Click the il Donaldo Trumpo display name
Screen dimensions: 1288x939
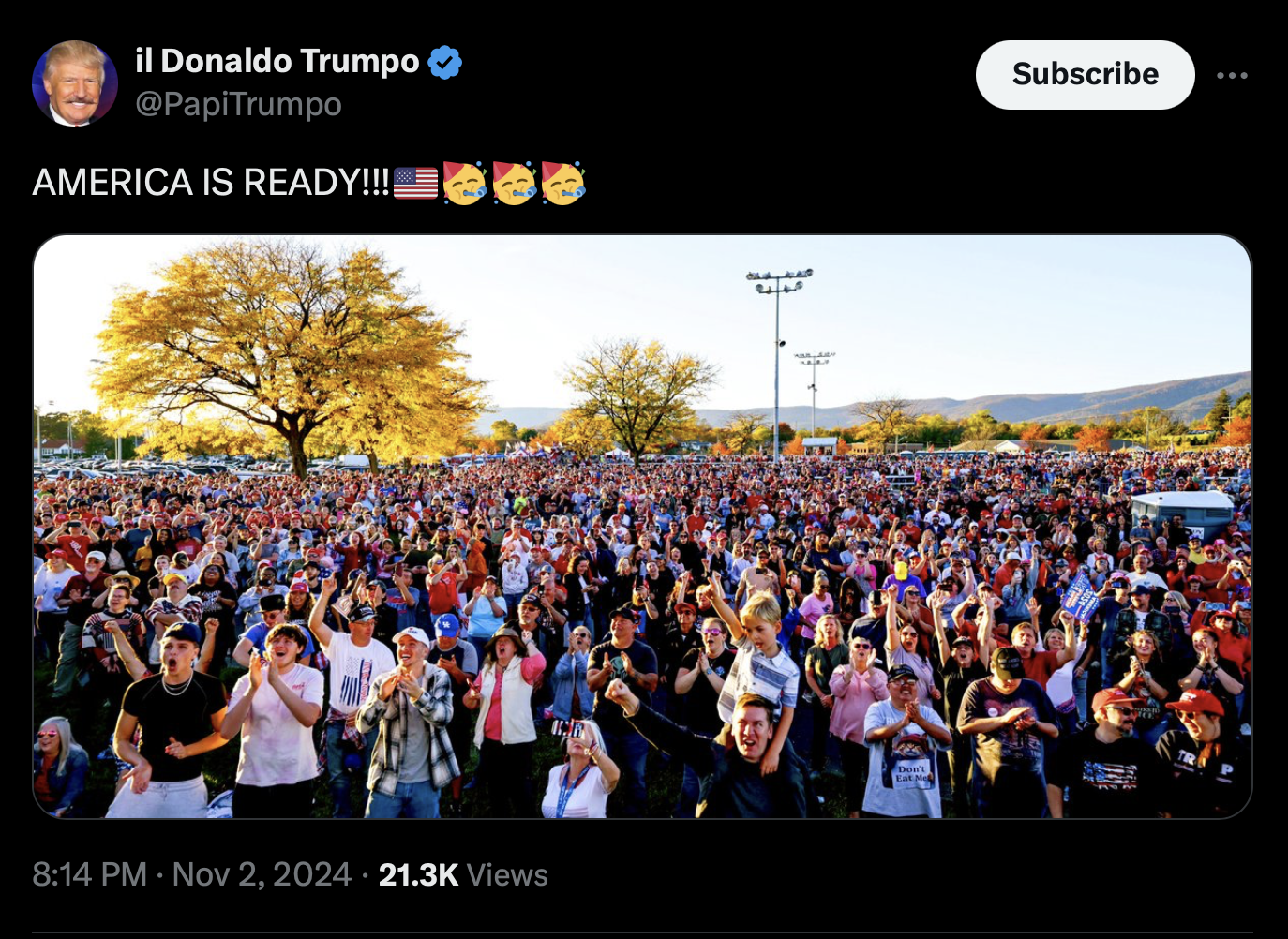coord(277,61)
